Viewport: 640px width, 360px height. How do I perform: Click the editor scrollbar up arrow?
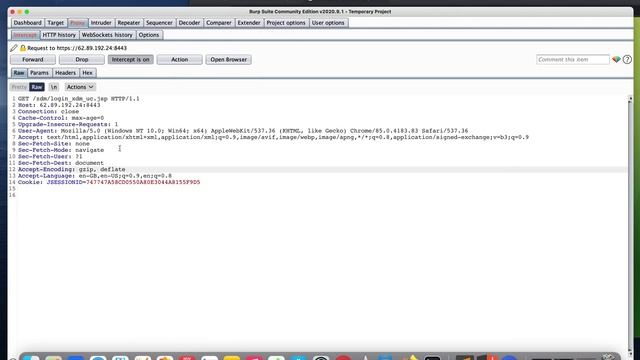(630, 98)
